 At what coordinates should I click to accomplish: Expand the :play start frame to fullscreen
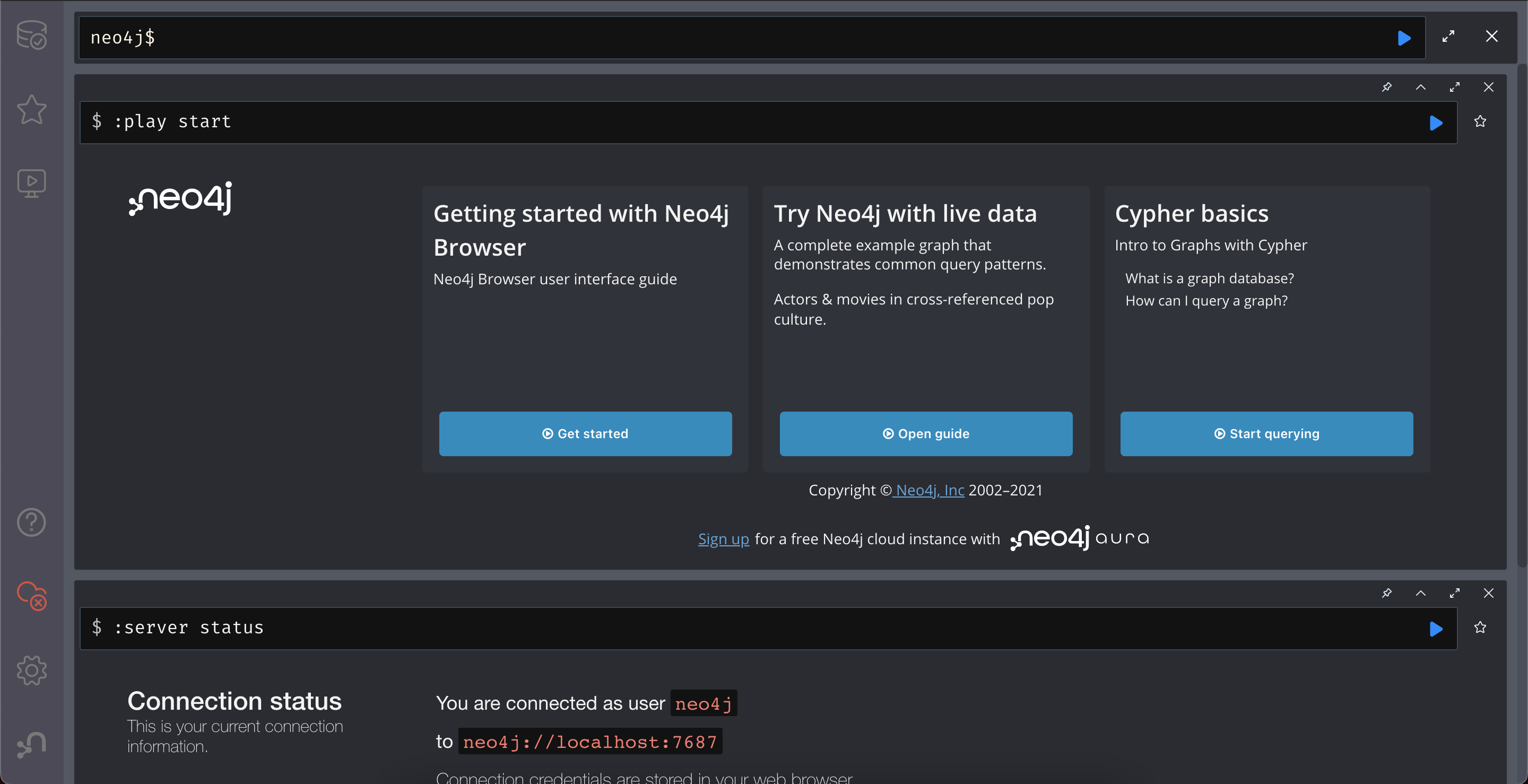(x=1454, y=87)
